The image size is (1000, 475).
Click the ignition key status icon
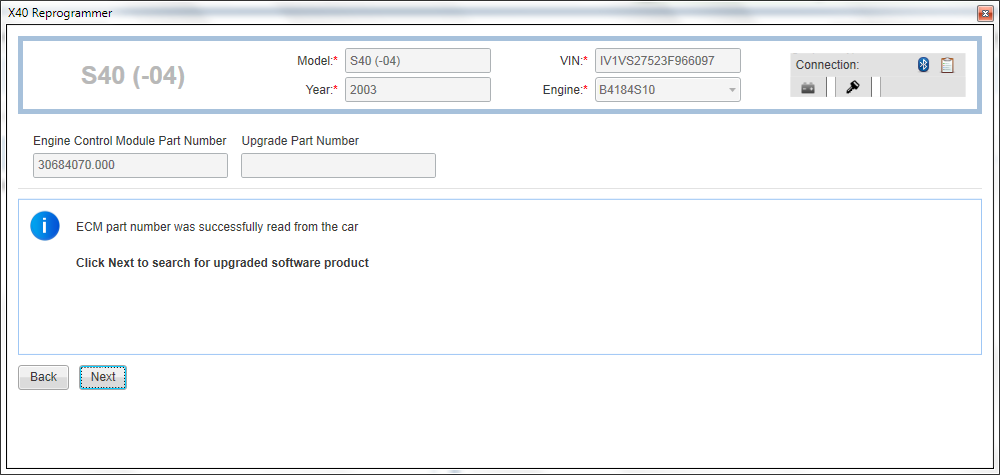[853, 87]
